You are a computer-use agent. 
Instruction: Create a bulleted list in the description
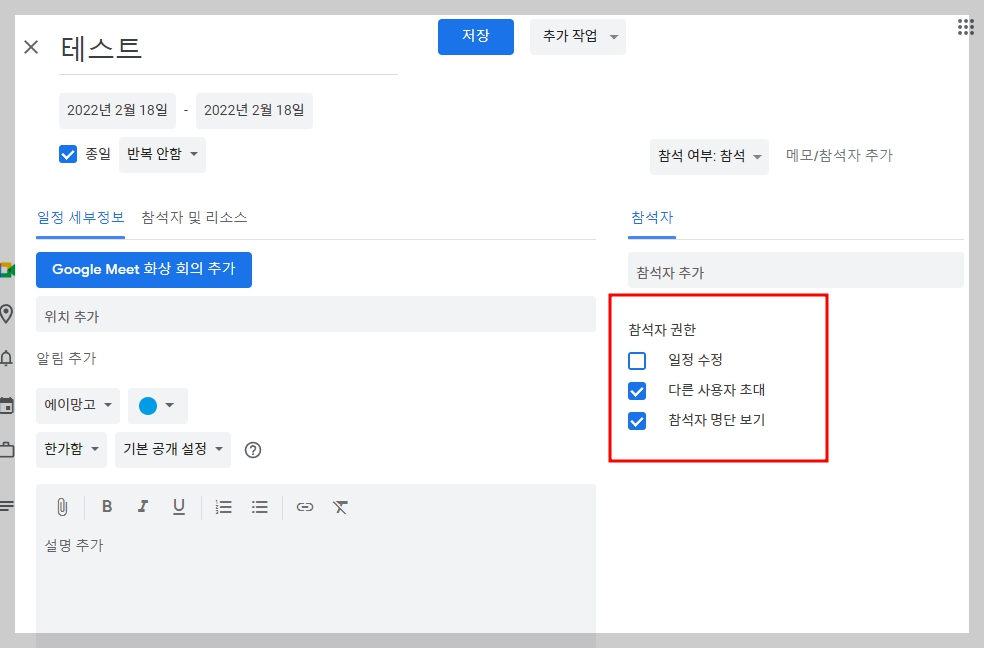[259, 507]
